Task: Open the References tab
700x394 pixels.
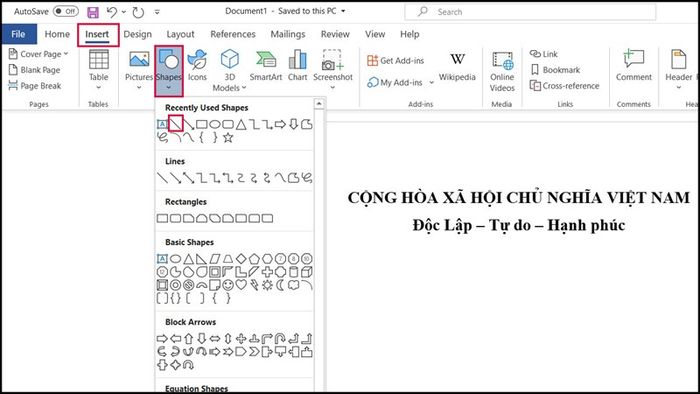Action: point(233,34)
